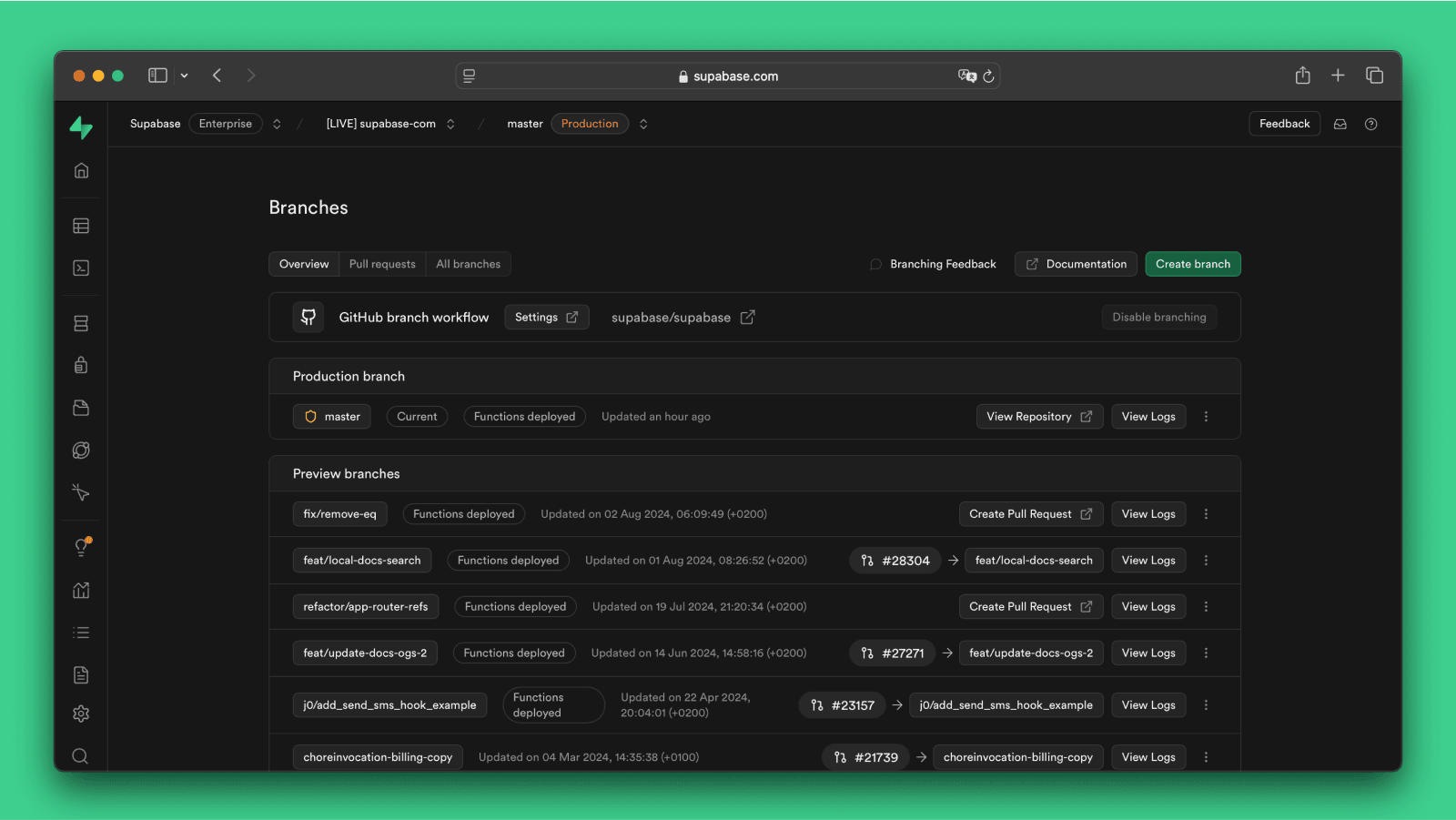Viewport: 1456px width, 820px height.
Task: Open pull request #23157
Action: (843, 705)
